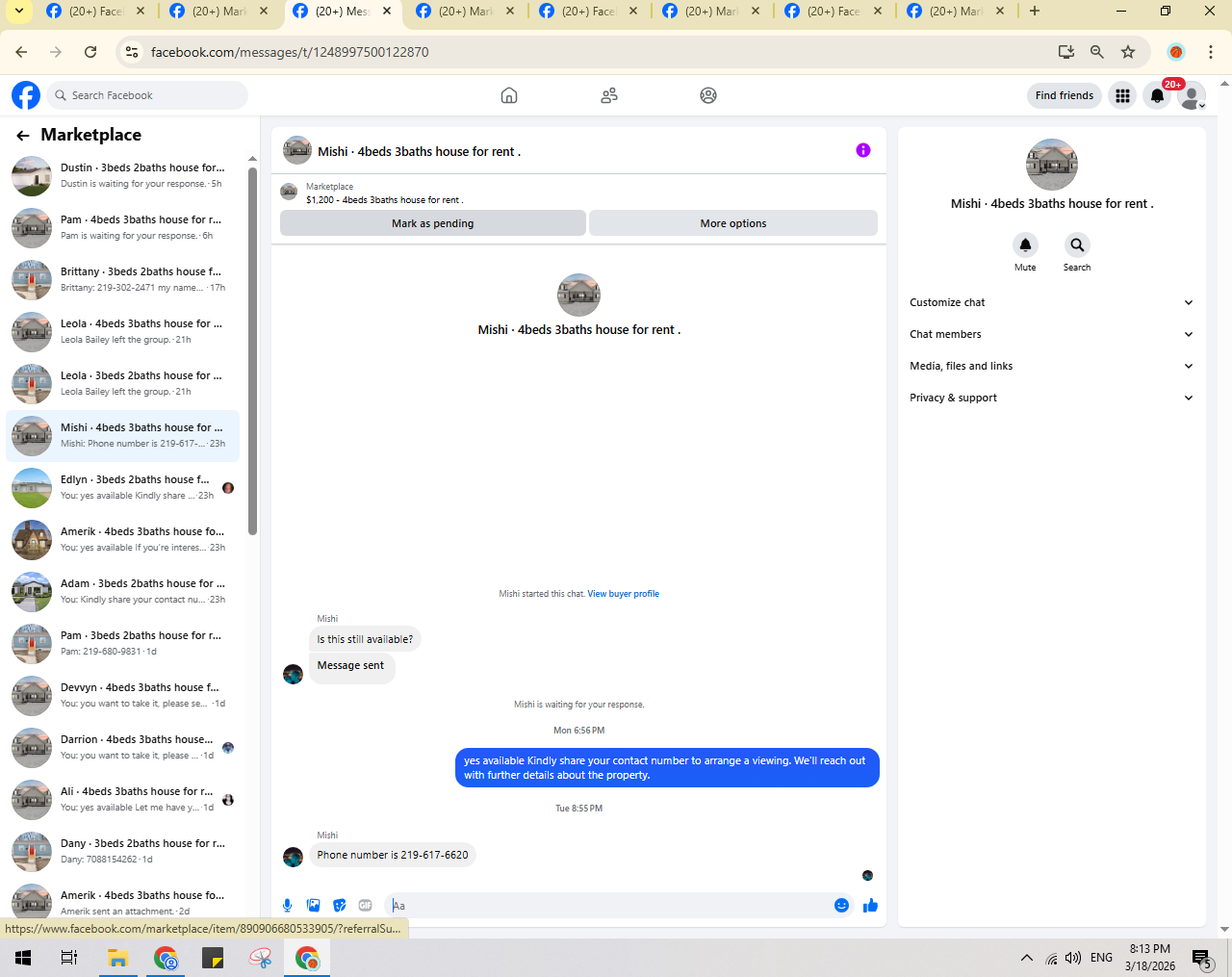Click the Facebook logo home icon
Screen dimensions: 1232x977
point(26,95)
